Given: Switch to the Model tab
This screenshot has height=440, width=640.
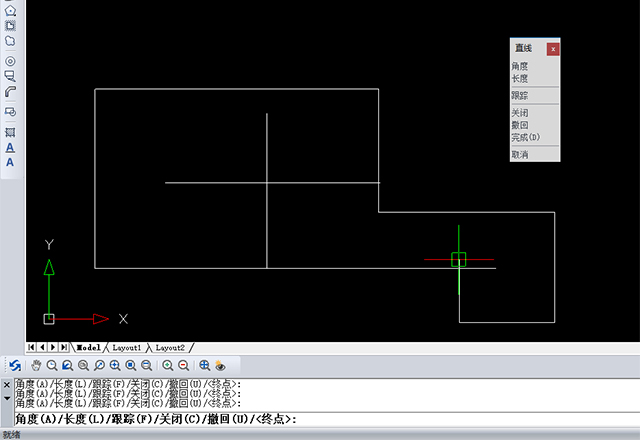Looking at the screenshot, I should pos(88,348).
